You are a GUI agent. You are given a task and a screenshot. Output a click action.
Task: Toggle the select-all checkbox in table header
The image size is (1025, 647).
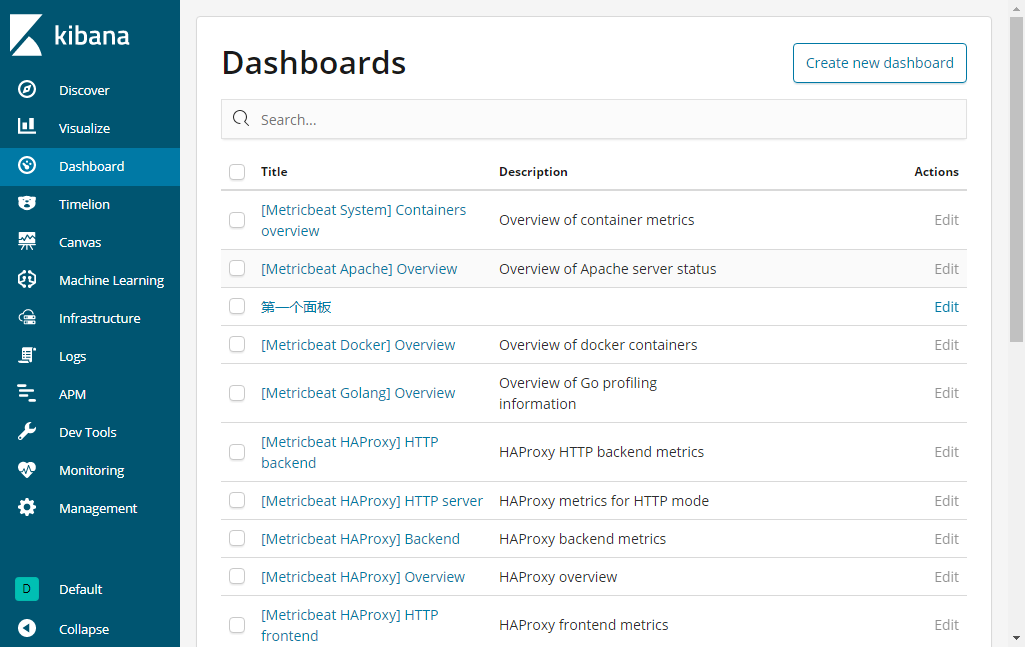pyautogui.click(x=237, y=172)
